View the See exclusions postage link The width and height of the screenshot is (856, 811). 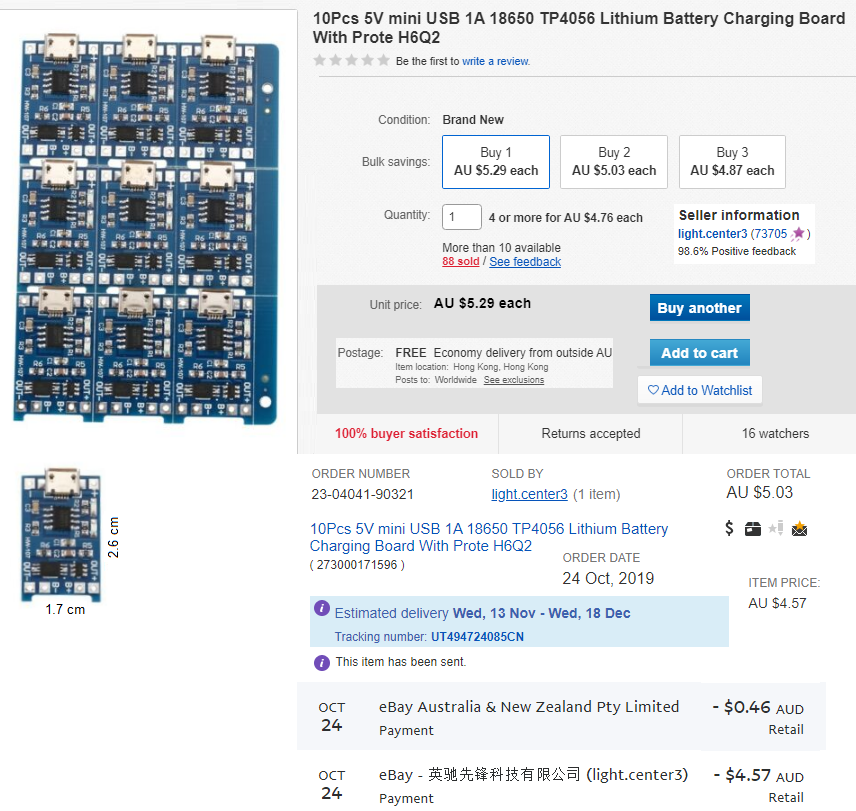point(514,380)
